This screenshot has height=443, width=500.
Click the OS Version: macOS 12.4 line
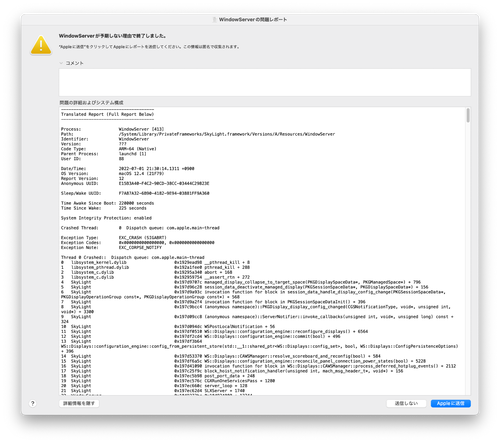[x=112, y=173]
